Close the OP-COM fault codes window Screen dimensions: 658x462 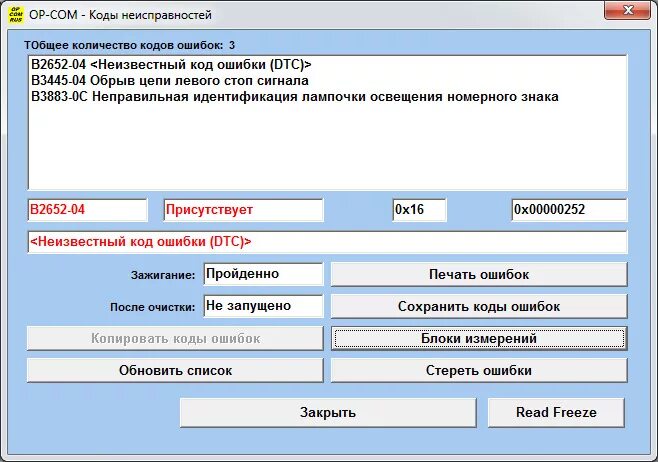627,10
